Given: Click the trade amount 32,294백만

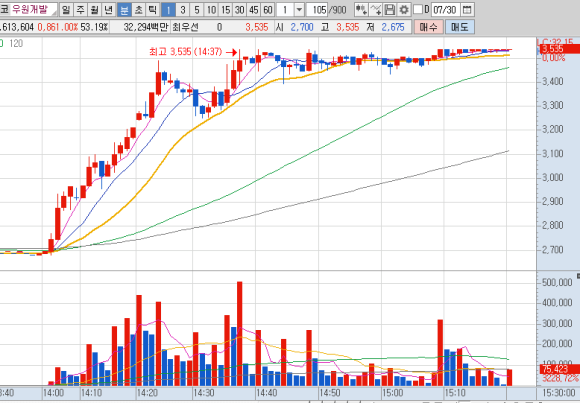Looking at the screenshot, I should 146,27.
